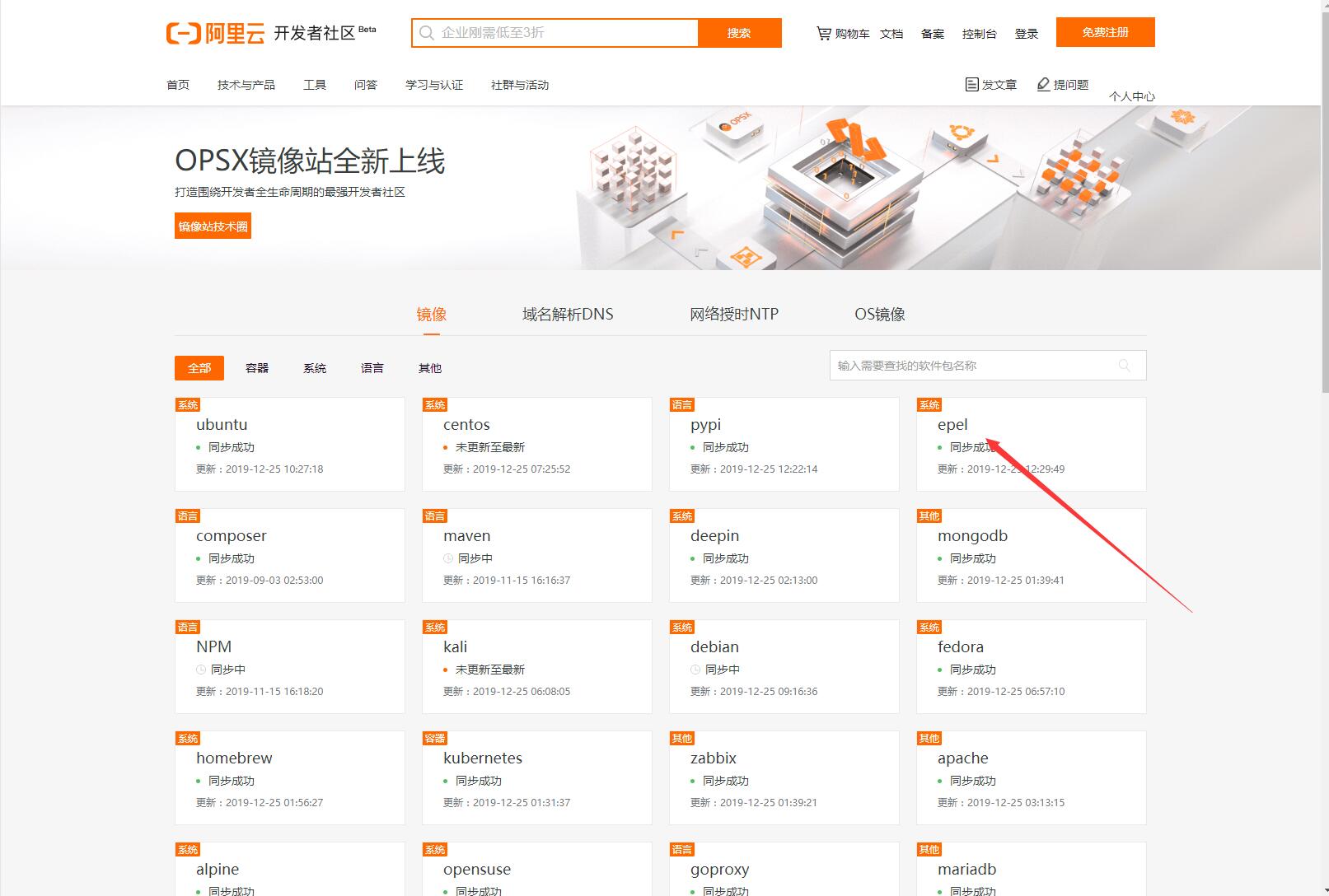
Task: Click the 登录 login link
Action: (1027, 34)
